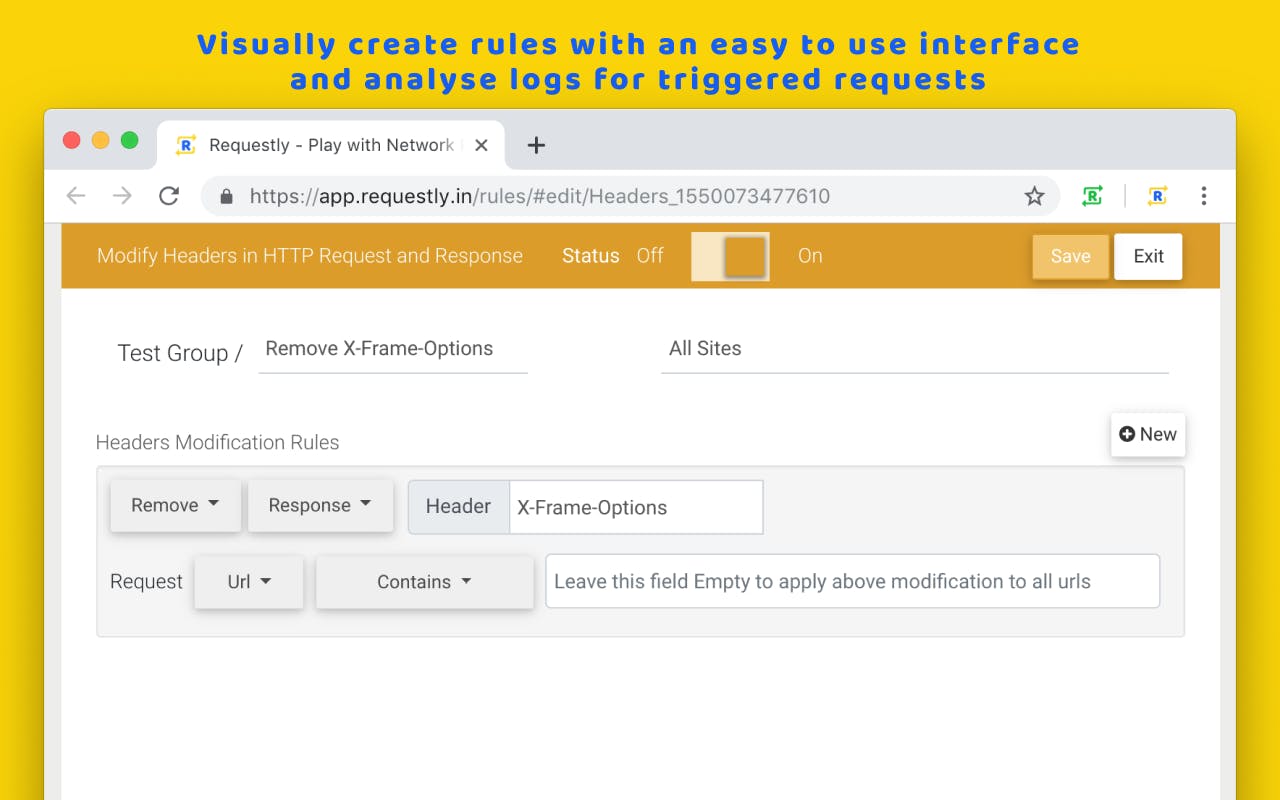This screenshot has width=1280, height=800.
Task: Open the Response target dropdown
Action: 320,505
